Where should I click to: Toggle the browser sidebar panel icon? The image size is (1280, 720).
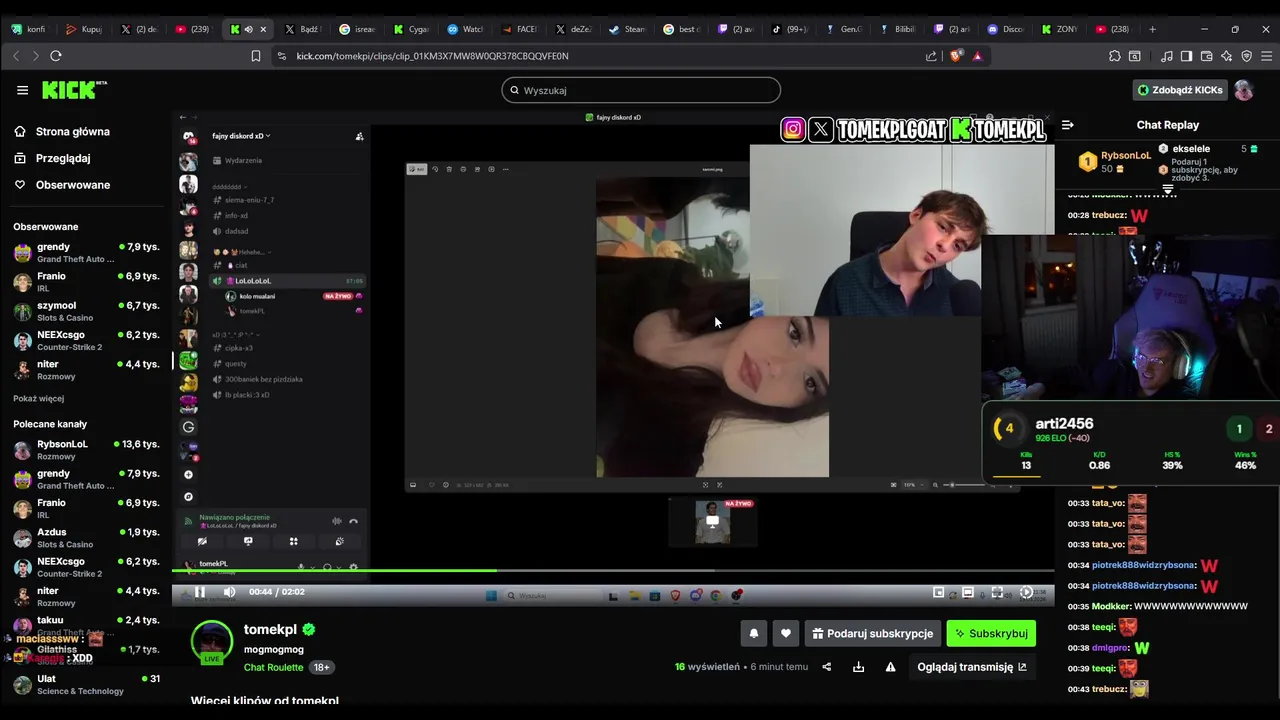1186,56
